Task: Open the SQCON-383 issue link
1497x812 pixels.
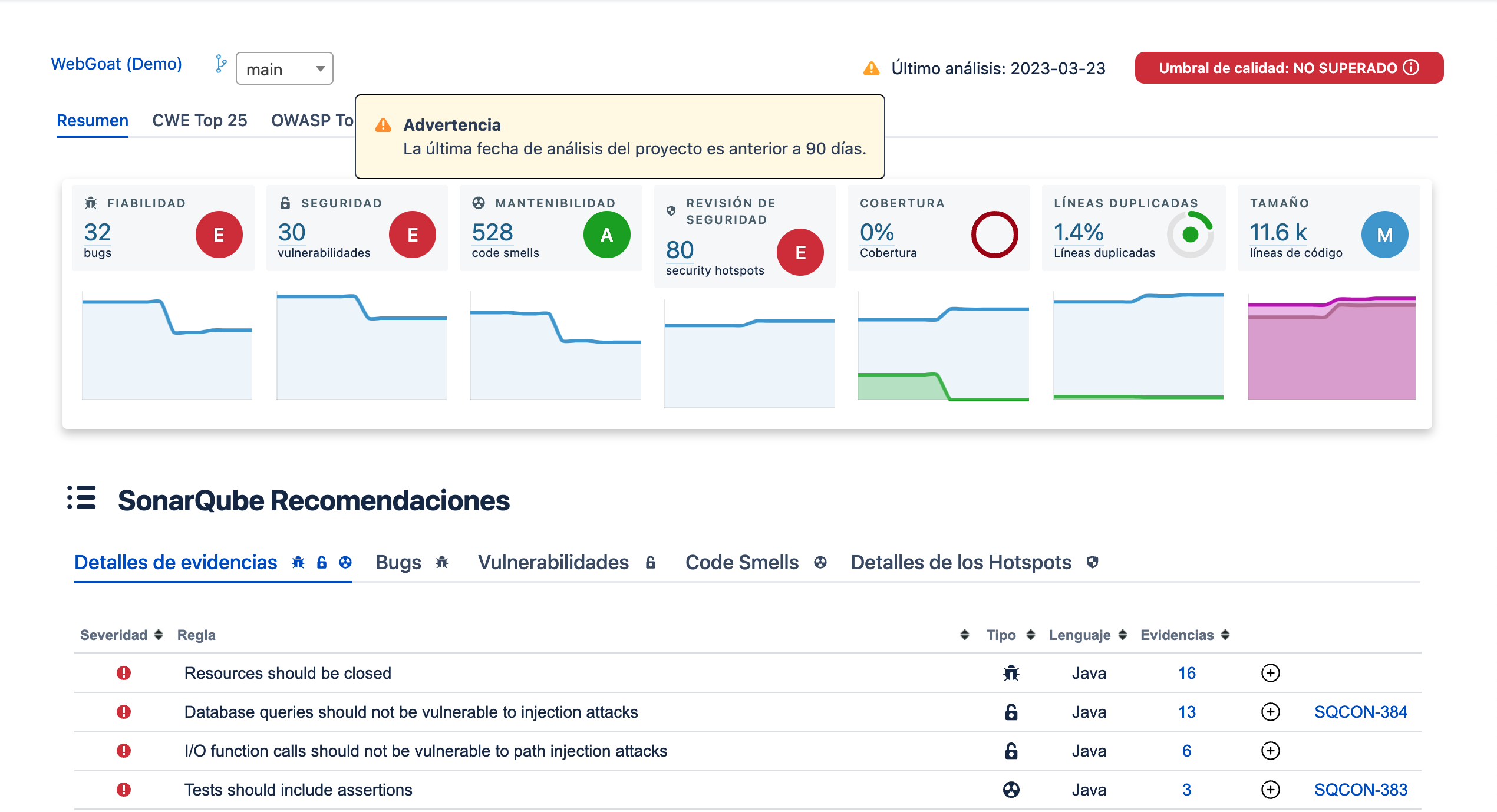Action: coord(1361,790)
